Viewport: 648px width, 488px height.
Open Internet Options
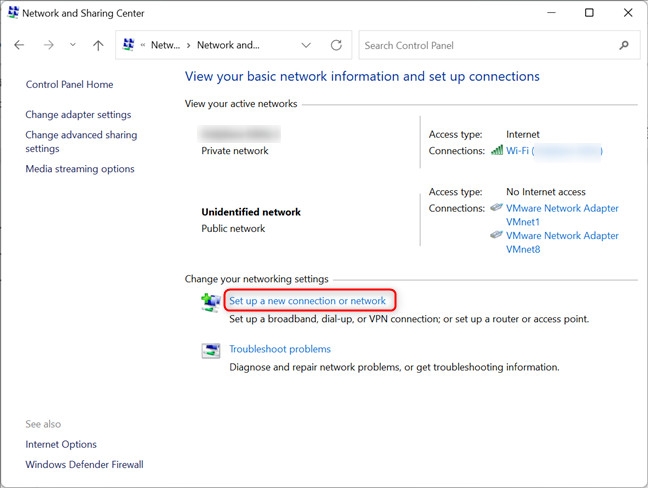point(61,445)
